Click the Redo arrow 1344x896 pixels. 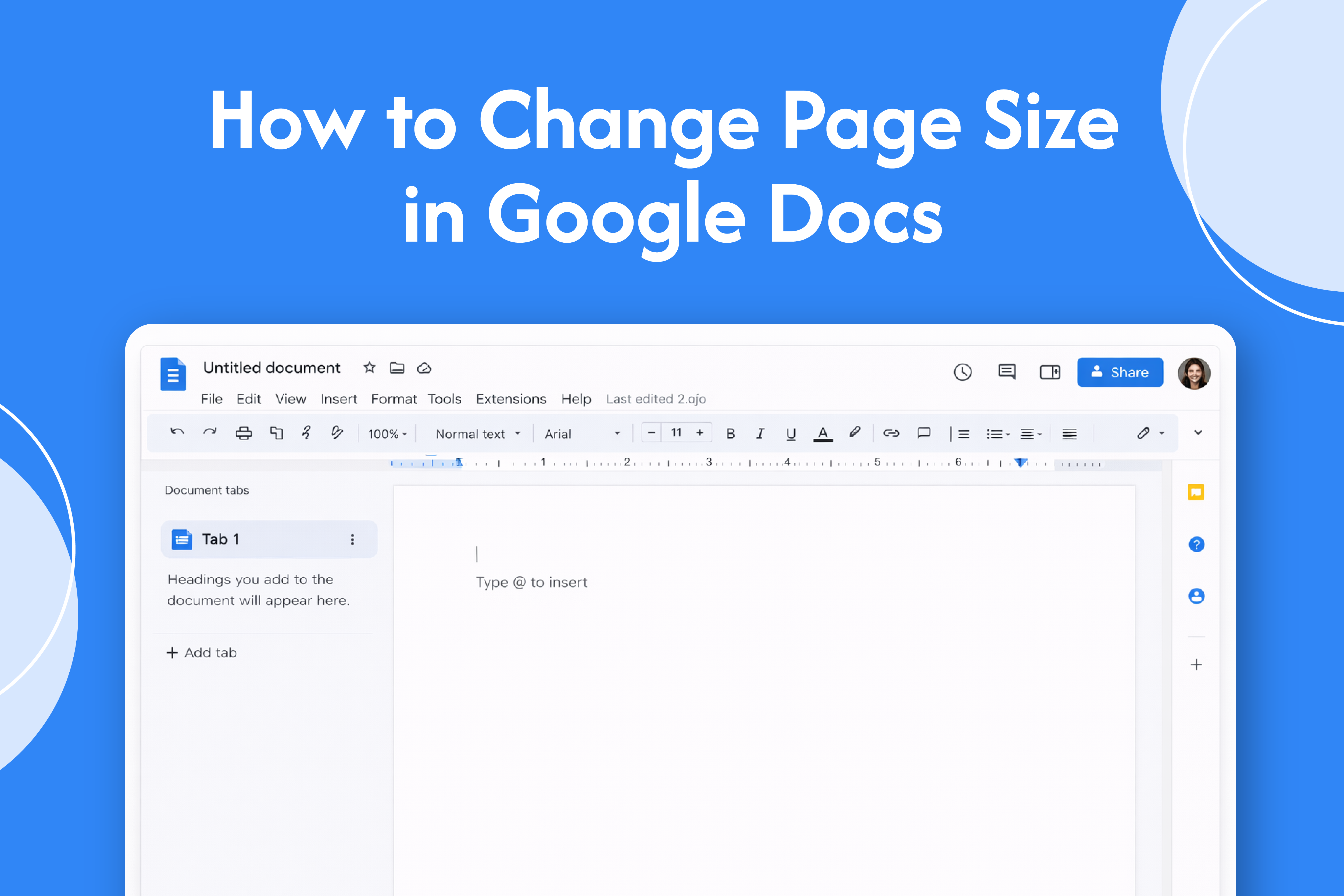click(210, 433)
